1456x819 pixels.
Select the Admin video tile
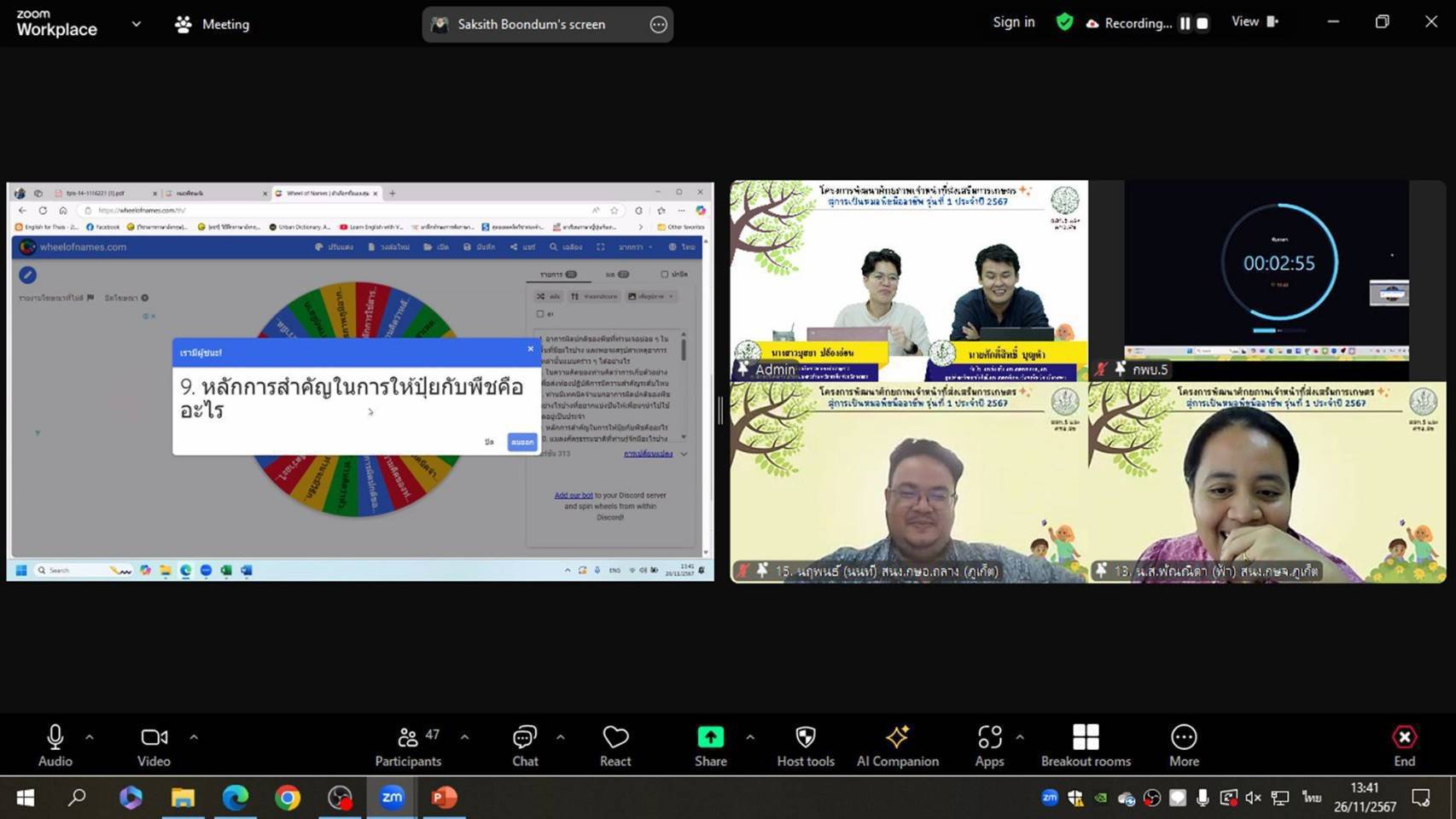(x=909, y=281)
